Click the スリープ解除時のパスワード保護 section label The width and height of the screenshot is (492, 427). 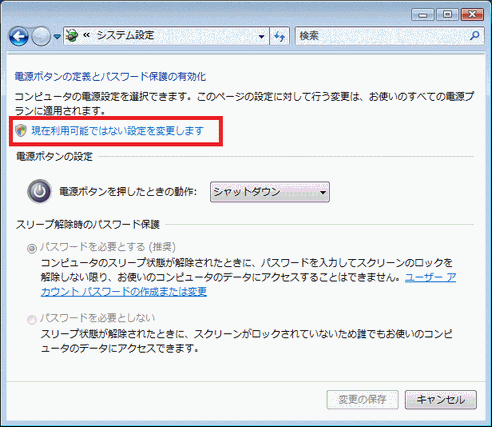pyautogui.click(x=88, y=225)
